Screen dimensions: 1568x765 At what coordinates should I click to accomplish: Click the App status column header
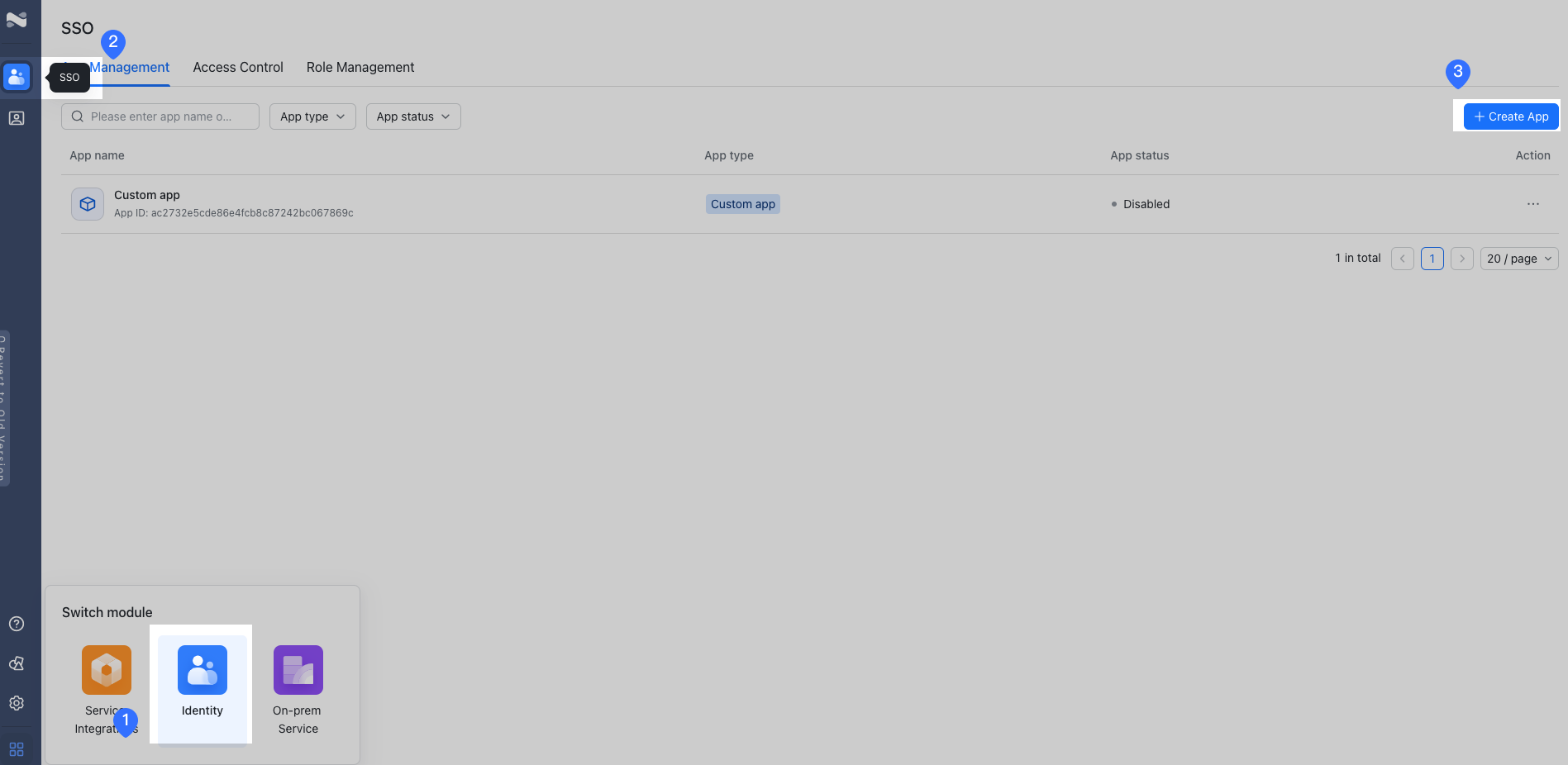pyautogui.click(x=1140, y=155)
